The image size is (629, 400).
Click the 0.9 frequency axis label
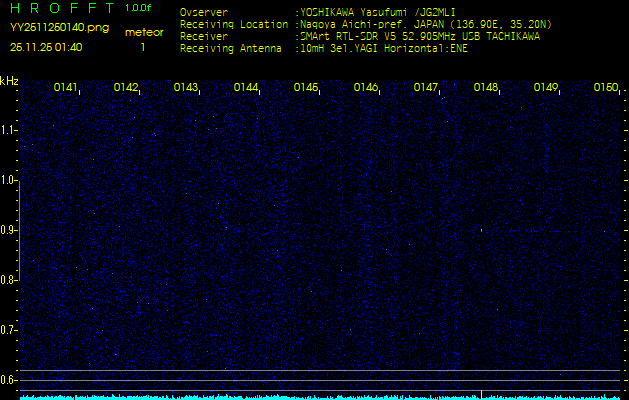(x=8, y=230)
